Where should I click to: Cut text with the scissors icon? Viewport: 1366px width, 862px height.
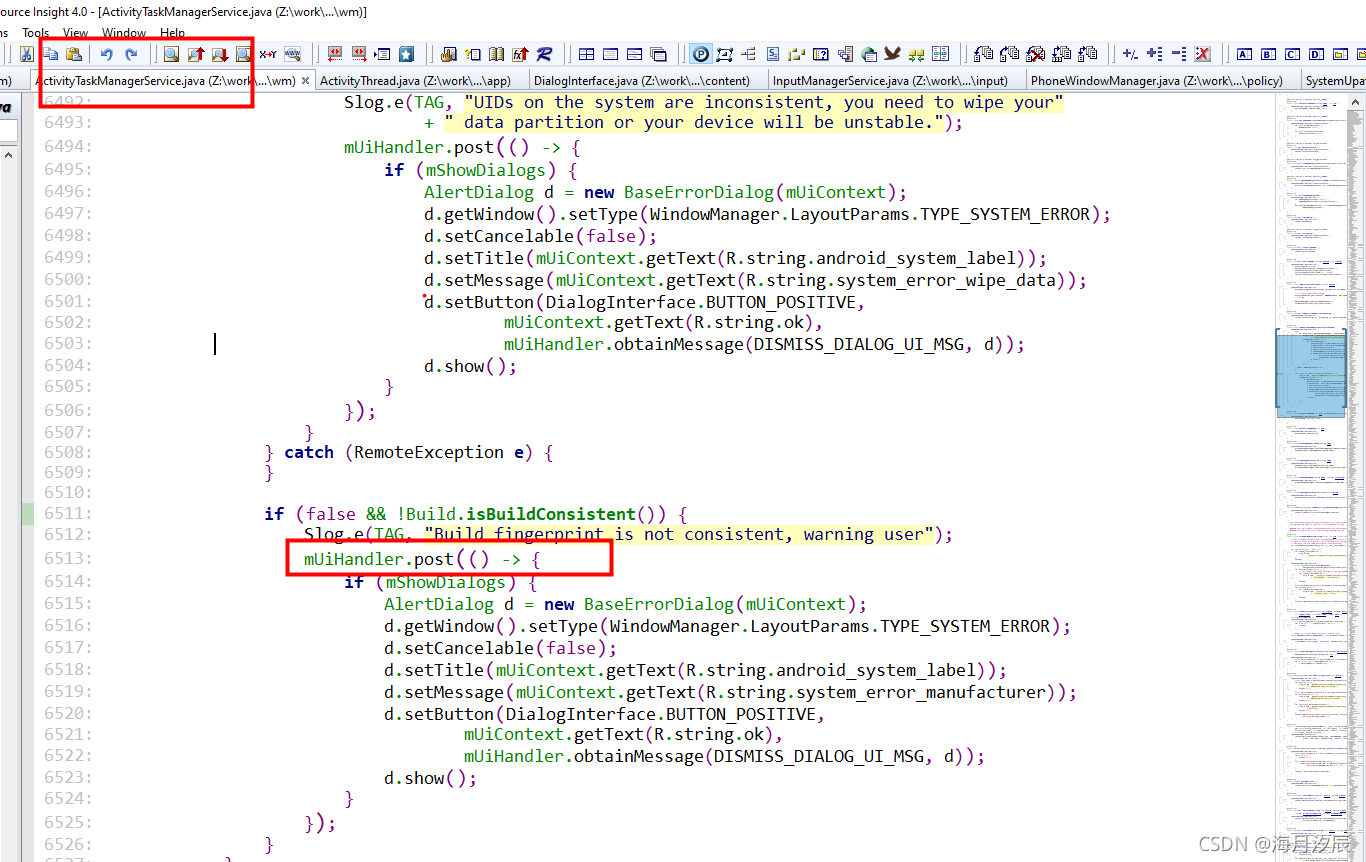coord(26,55)
